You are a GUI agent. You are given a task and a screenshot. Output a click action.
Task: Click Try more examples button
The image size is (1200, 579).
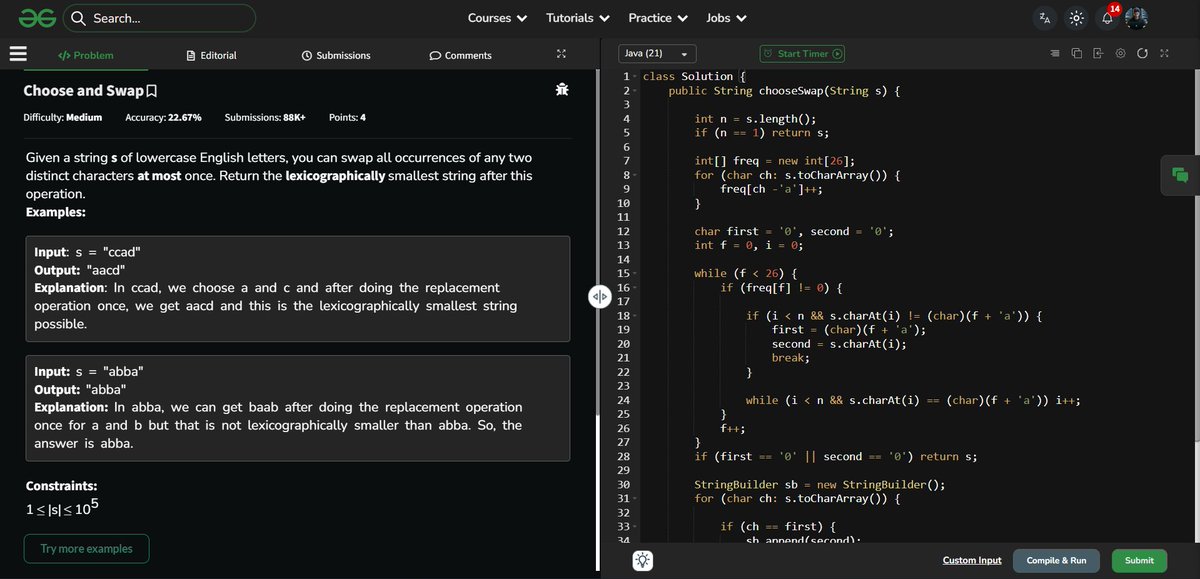86,549
